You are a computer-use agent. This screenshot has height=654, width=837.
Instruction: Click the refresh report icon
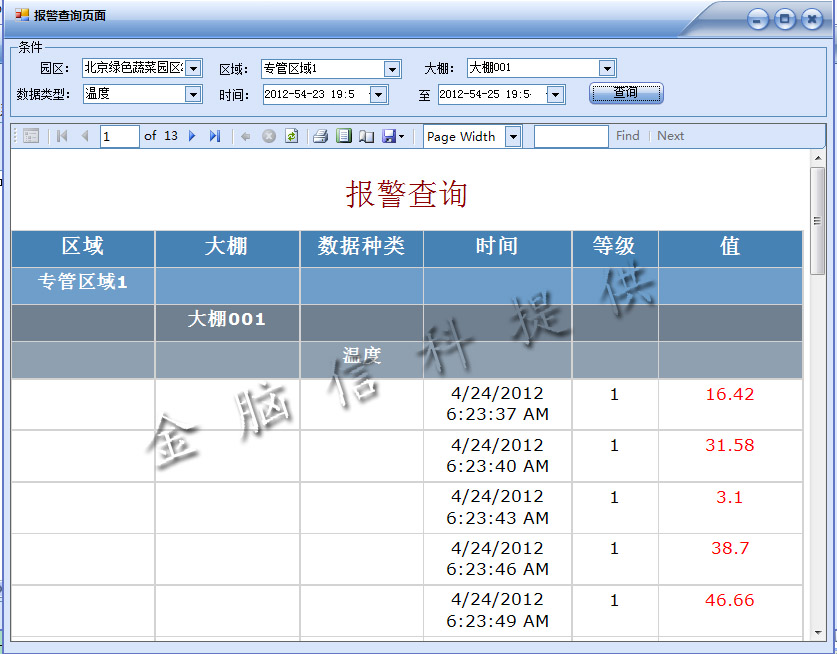pyautogui.click(x=291, y=136)
